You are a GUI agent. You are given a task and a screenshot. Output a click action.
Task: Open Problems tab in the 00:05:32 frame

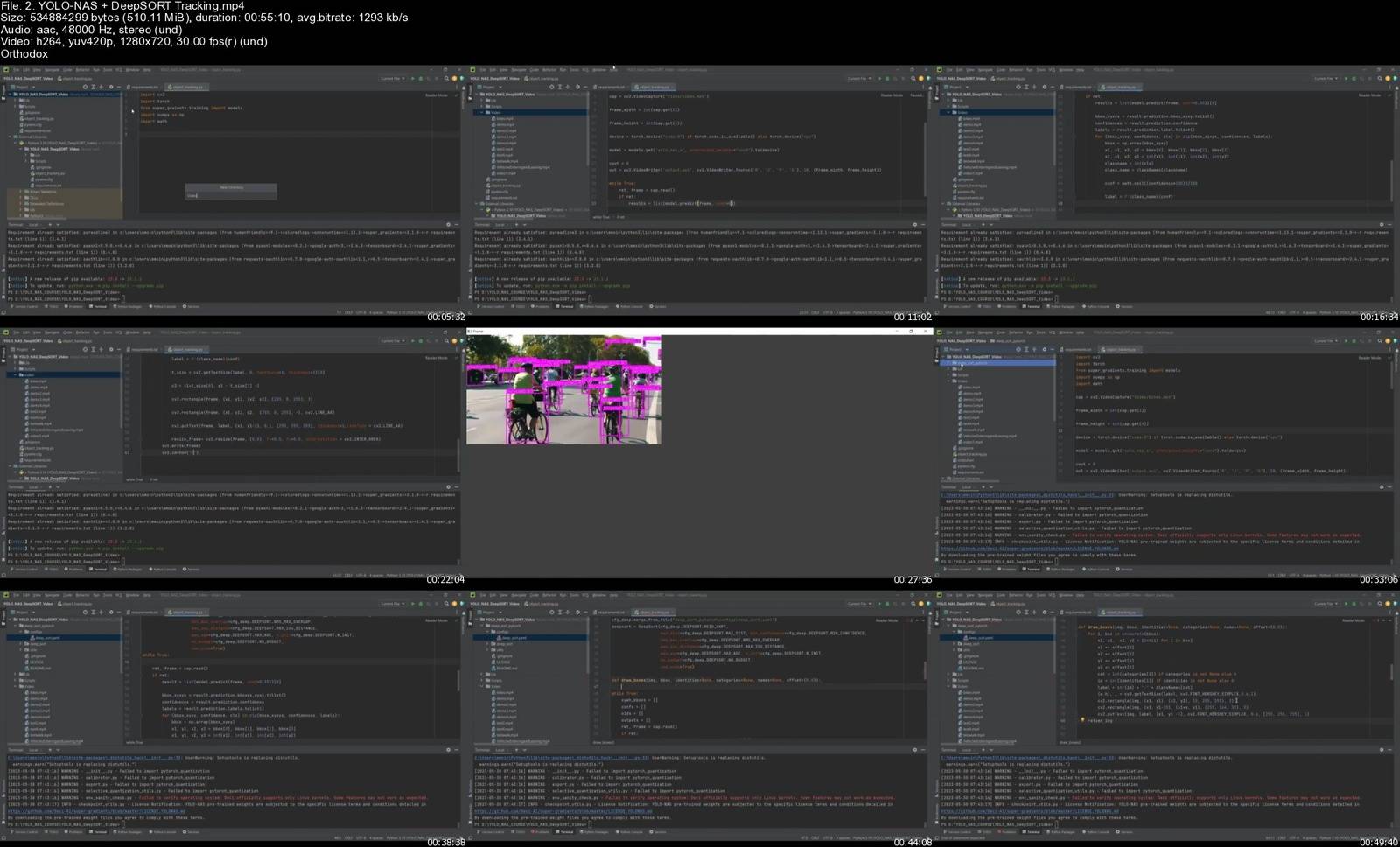73,306
